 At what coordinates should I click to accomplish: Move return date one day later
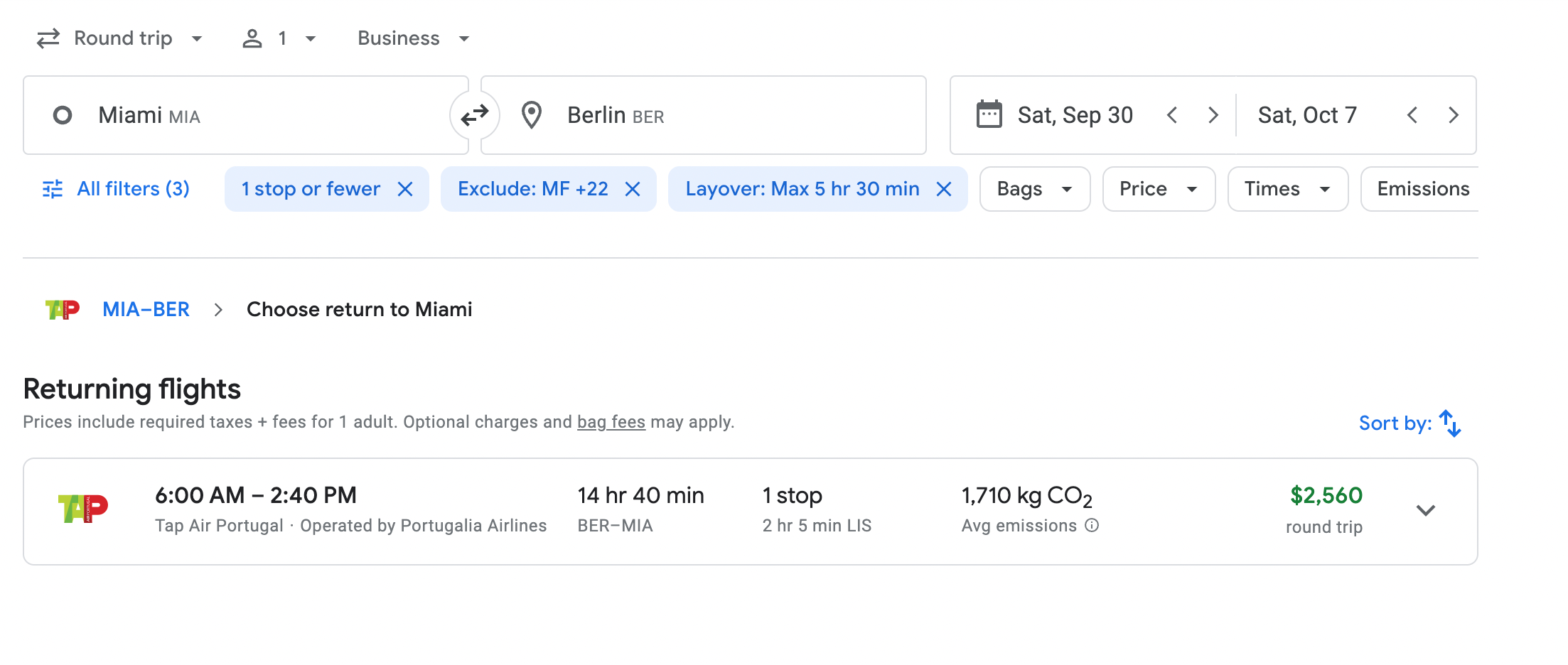[x=1454, y=115]
